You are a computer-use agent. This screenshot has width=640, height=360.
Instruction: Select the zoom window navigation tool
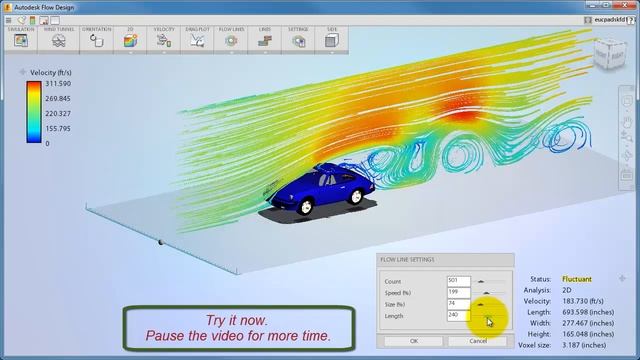pyautogui.click(x=627, y=101)
